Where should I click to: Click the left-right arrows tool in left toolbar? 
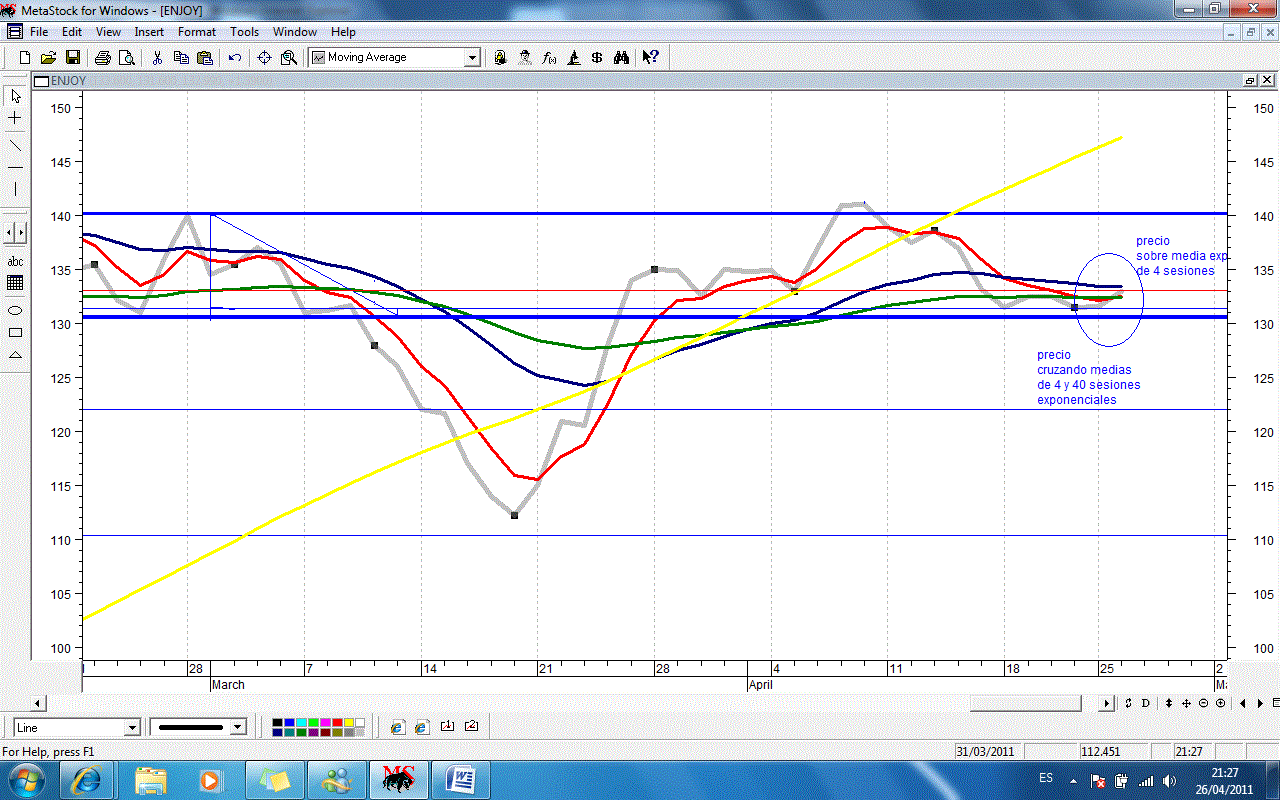tap(15, 233)
